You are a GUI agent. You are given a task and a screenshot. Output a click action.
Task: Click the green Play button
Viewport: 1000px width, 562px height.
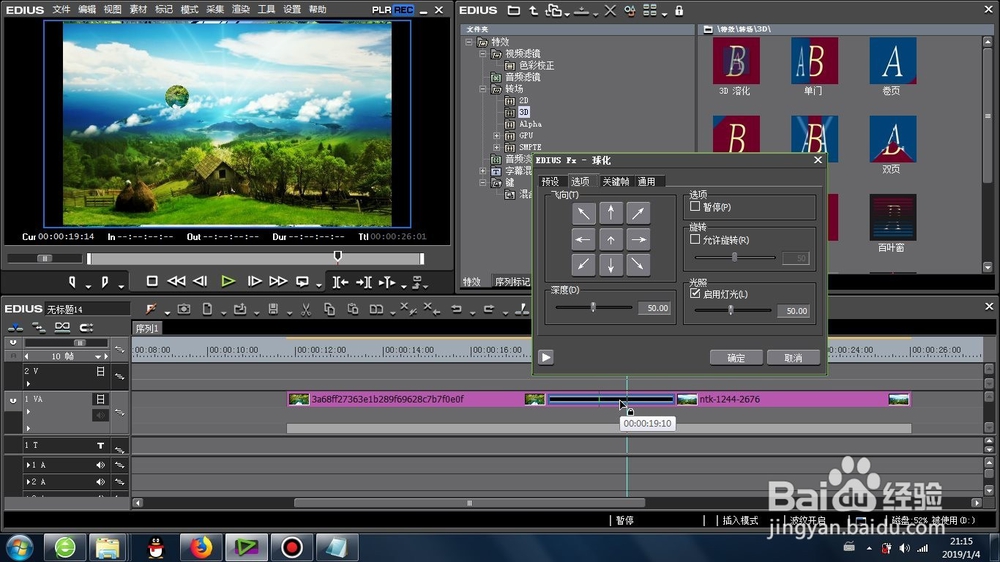pyautogui.click(x=228, y=281)
